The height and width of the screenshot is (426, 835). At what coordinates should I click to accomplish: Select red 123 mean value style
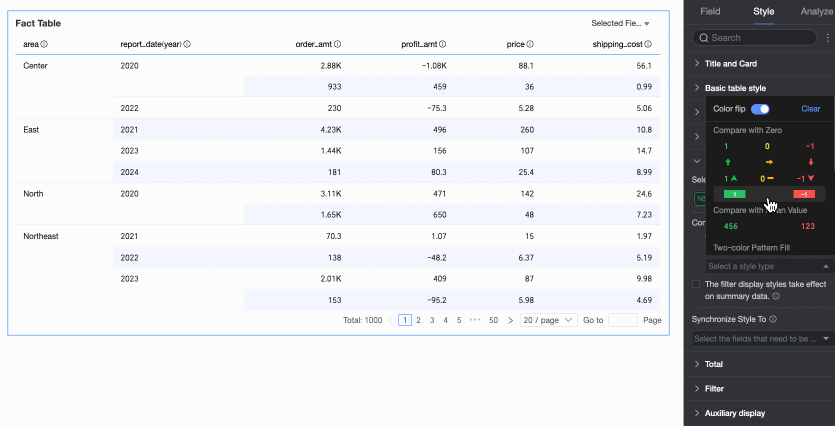click(808, 226)
